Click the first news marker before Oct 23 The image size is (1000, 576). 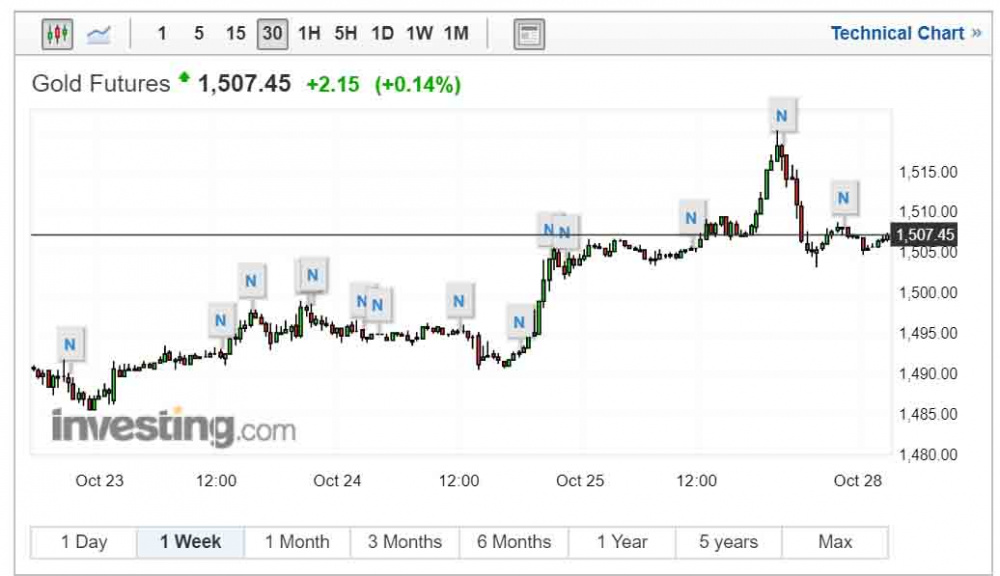[x=70, y=344]
